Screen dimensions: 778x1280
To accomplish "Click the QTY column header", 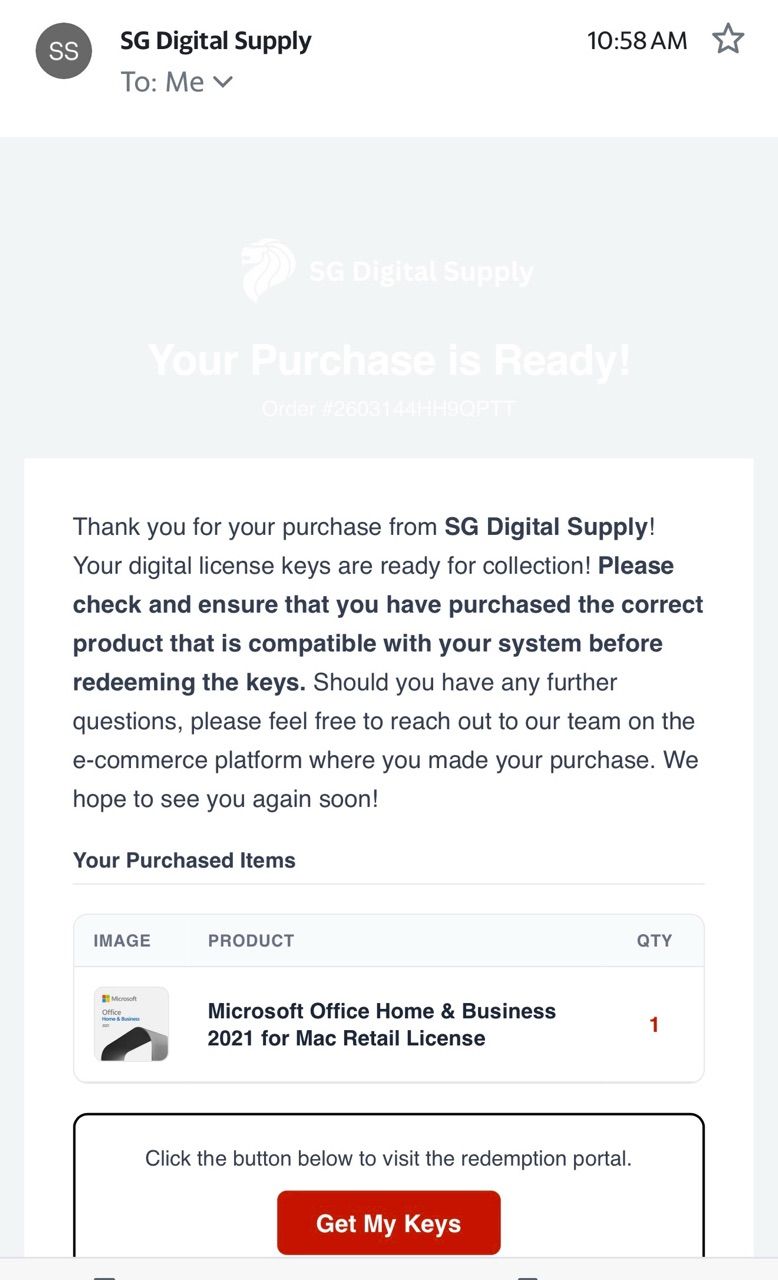I will click(x=654, y=941).
